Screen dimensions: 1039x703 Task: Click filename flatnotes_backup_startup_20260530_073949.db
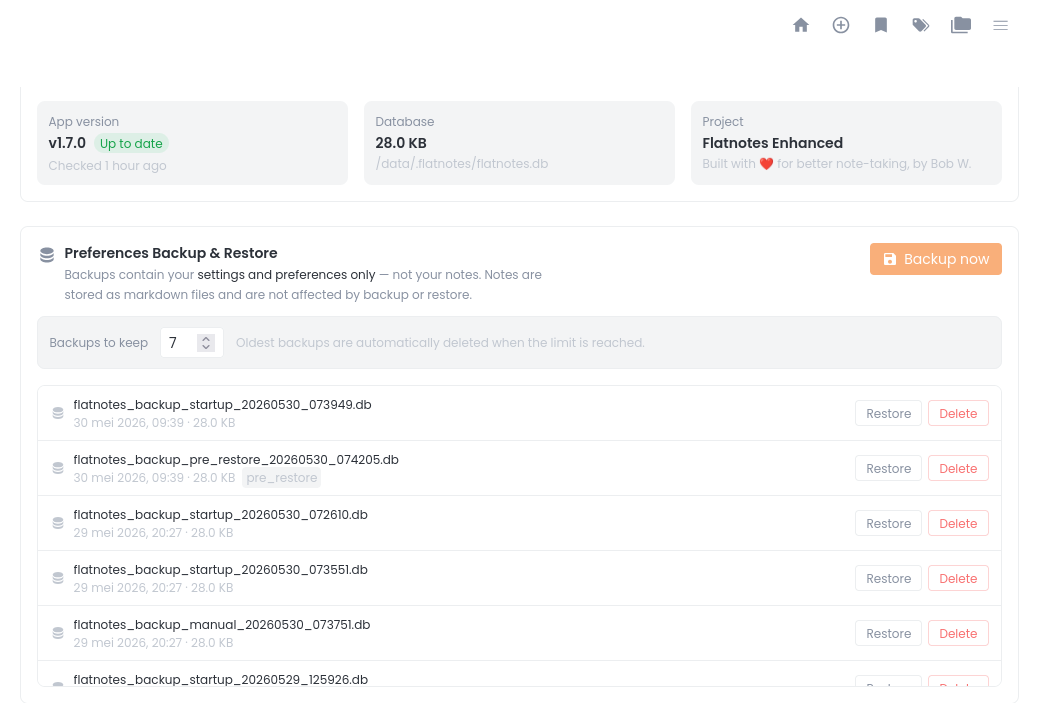(x=222, y=405)
